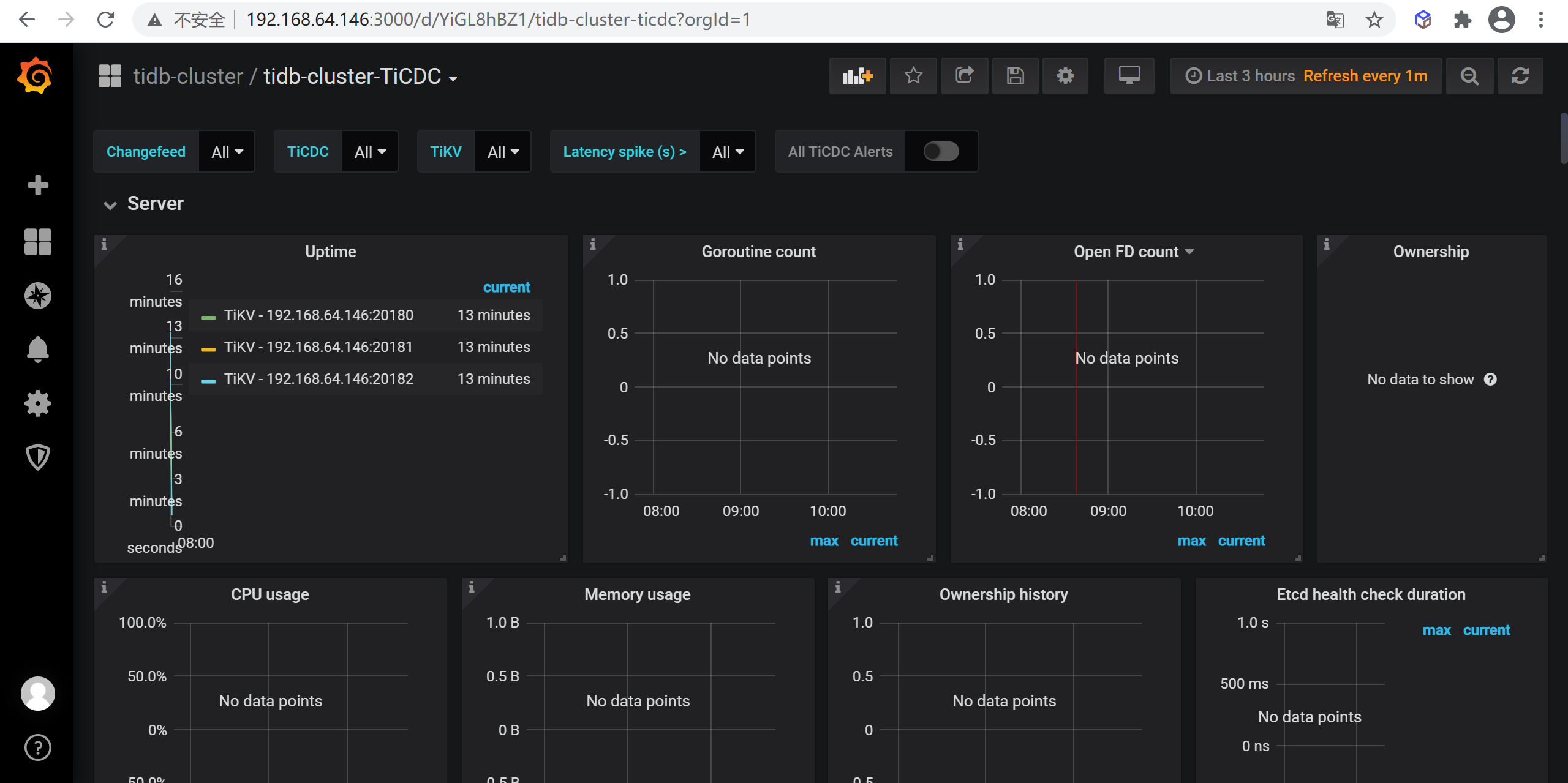Click the Share dashboard icon
The height and width of the screenshot is (783, 1568).
tap(965, 76)
